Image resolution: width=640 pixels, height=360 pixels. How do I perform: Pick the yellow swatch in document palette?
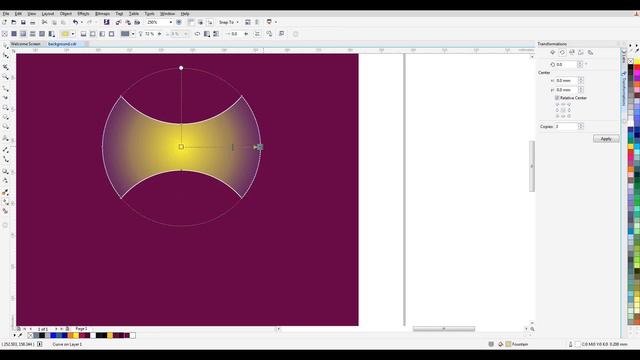tap(76, 336)
